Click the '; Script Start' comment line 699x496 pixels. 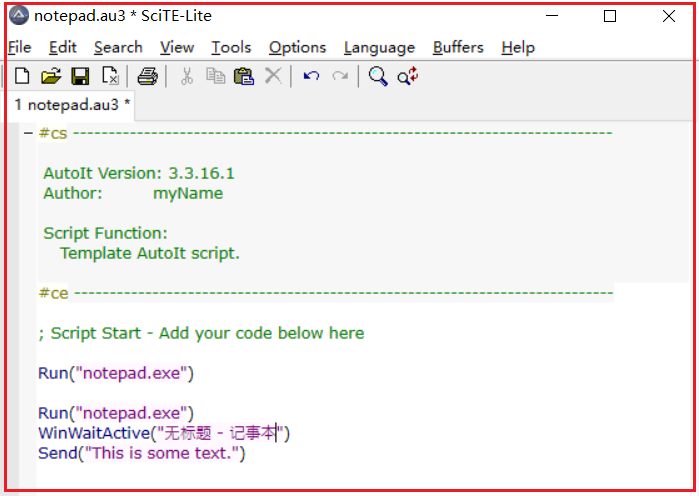point(201,333)
